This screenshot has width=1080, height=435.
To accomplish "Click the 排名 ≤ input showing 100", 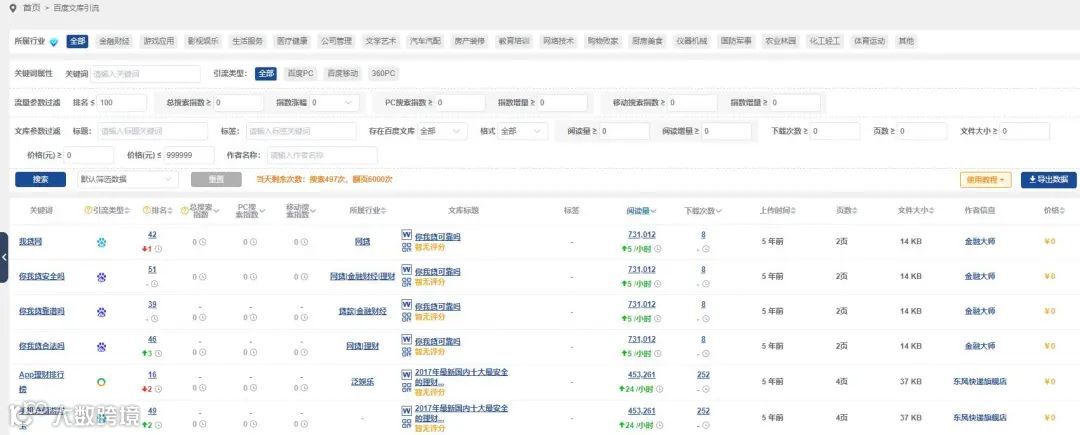I will (121, 103).
